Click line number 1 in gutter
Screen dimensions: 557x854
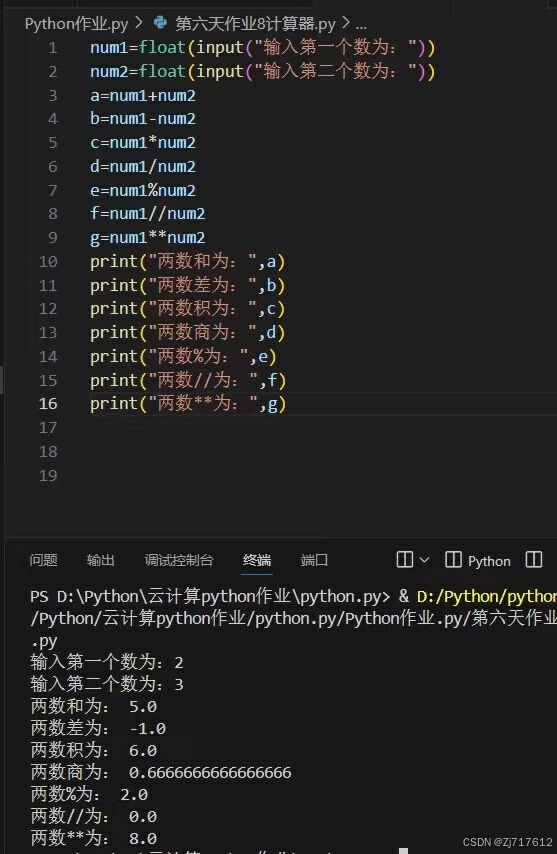coord(52,48)
